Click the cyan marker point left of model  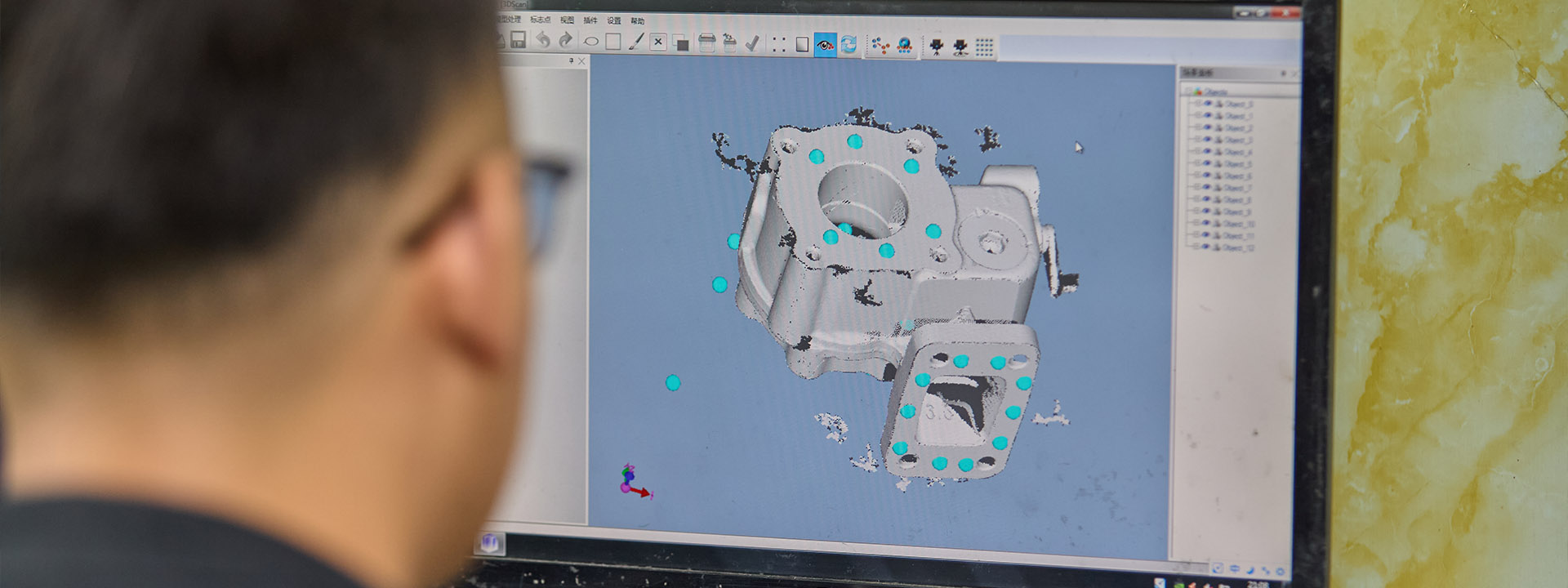[719, 284]
